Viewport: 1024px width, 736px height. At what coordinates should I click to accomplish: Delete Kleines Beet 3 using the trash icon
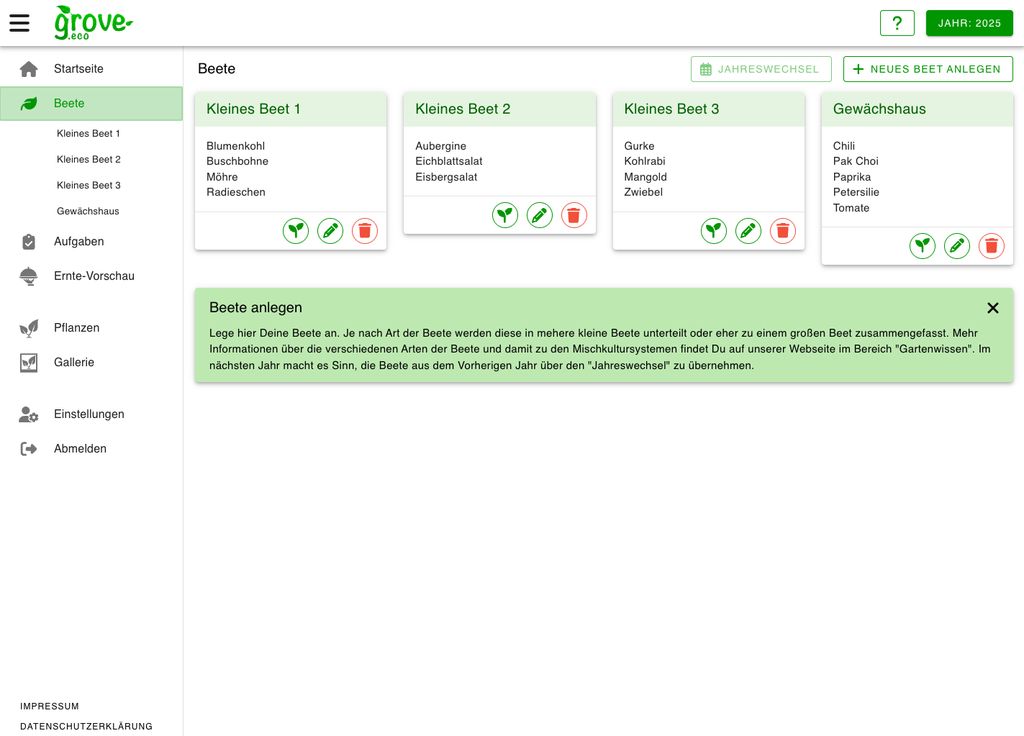point(782,230)
